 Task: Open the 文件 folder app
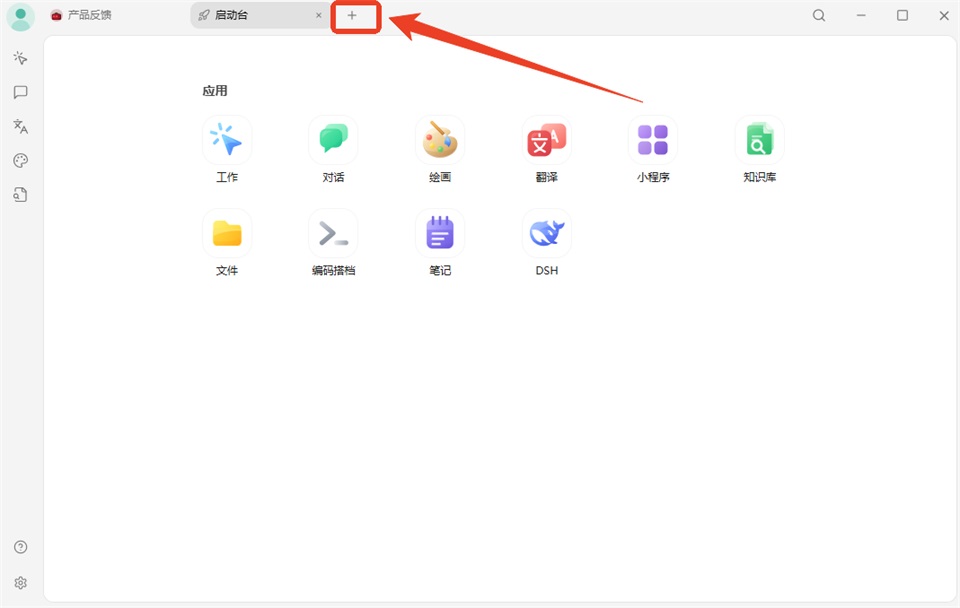tap(227, 233)
